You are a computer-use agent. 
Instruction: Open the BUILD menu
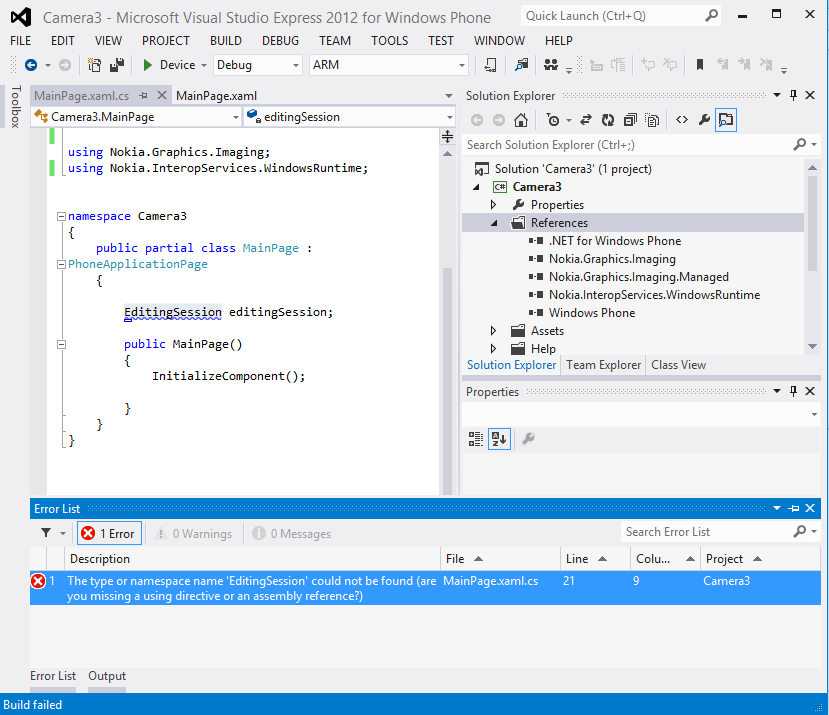click(225, 41)
